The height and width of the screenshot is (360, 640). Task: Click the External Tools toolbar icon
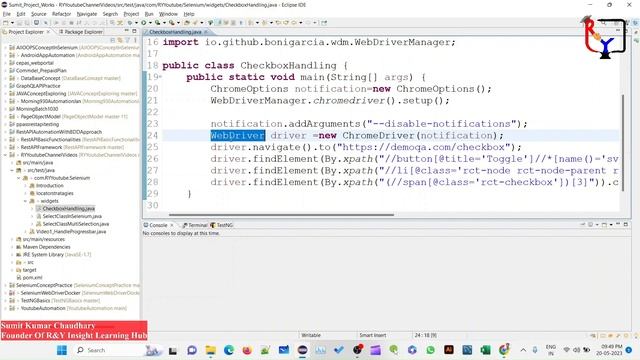pos(172,23)
